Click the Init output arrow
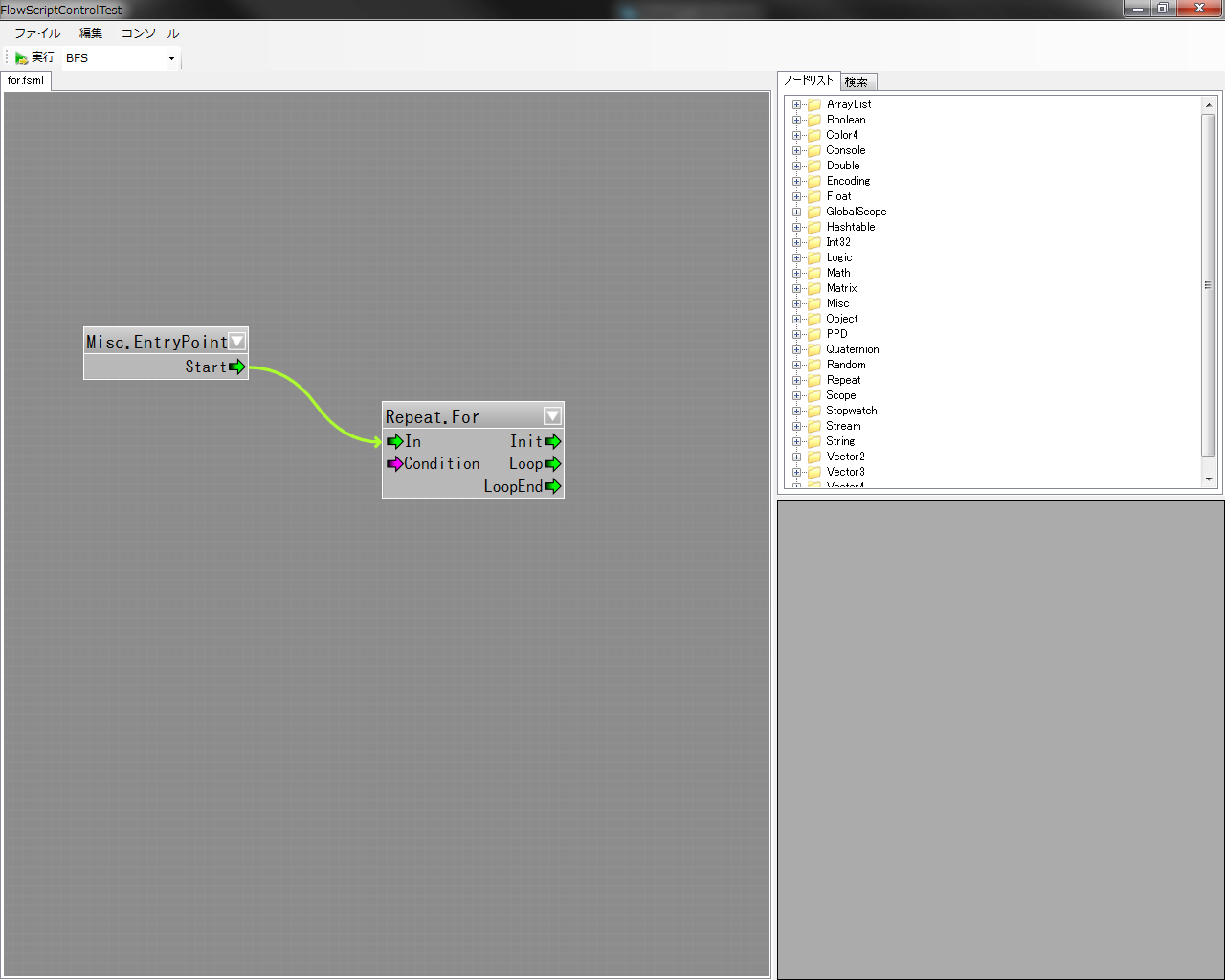 552,441
